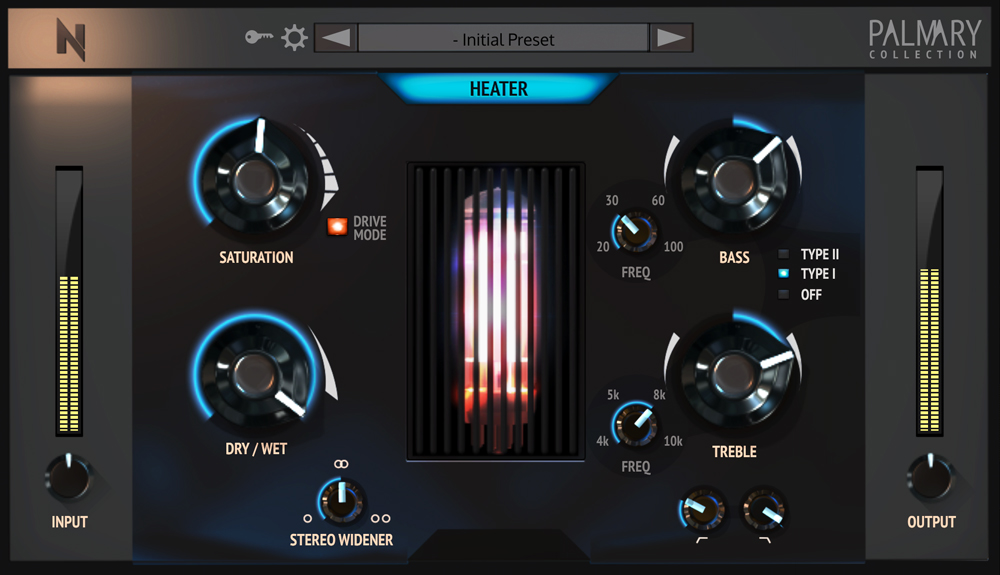Click the Stereo Widener knob
The image size is (1000, 575).
341,500
